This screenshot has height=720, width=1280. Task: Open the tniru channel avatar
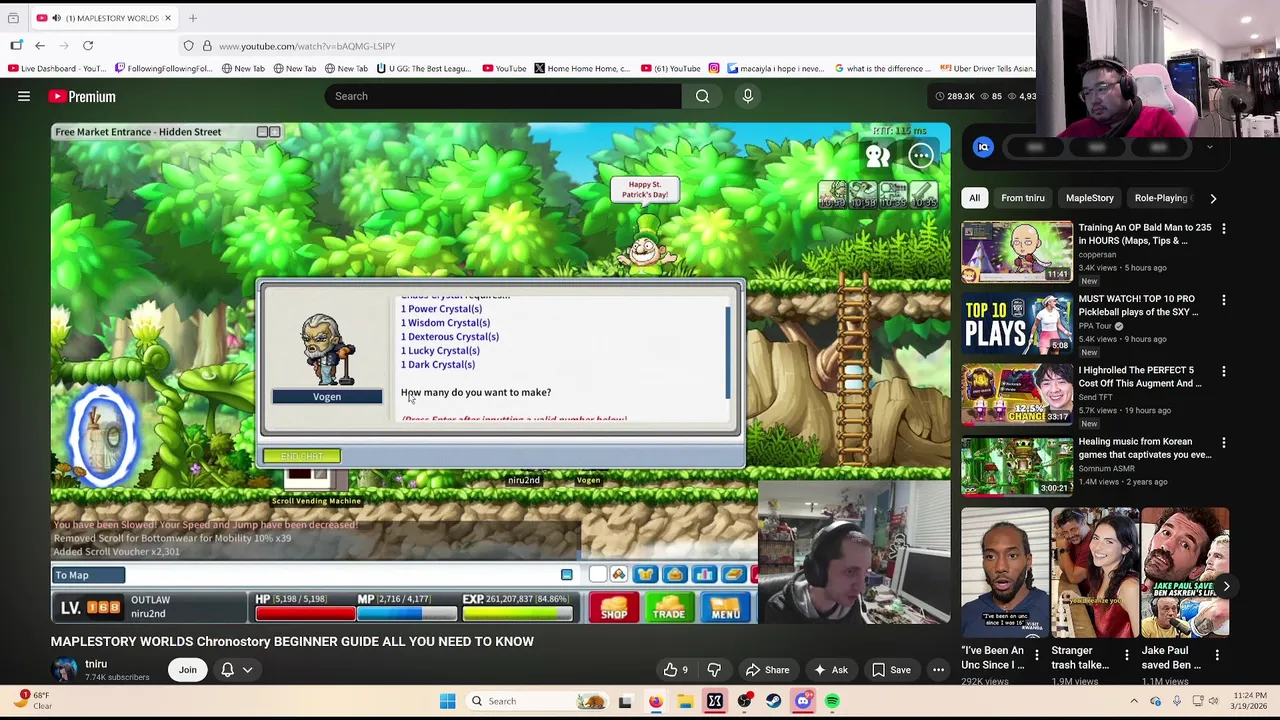(x=65, y=670)
